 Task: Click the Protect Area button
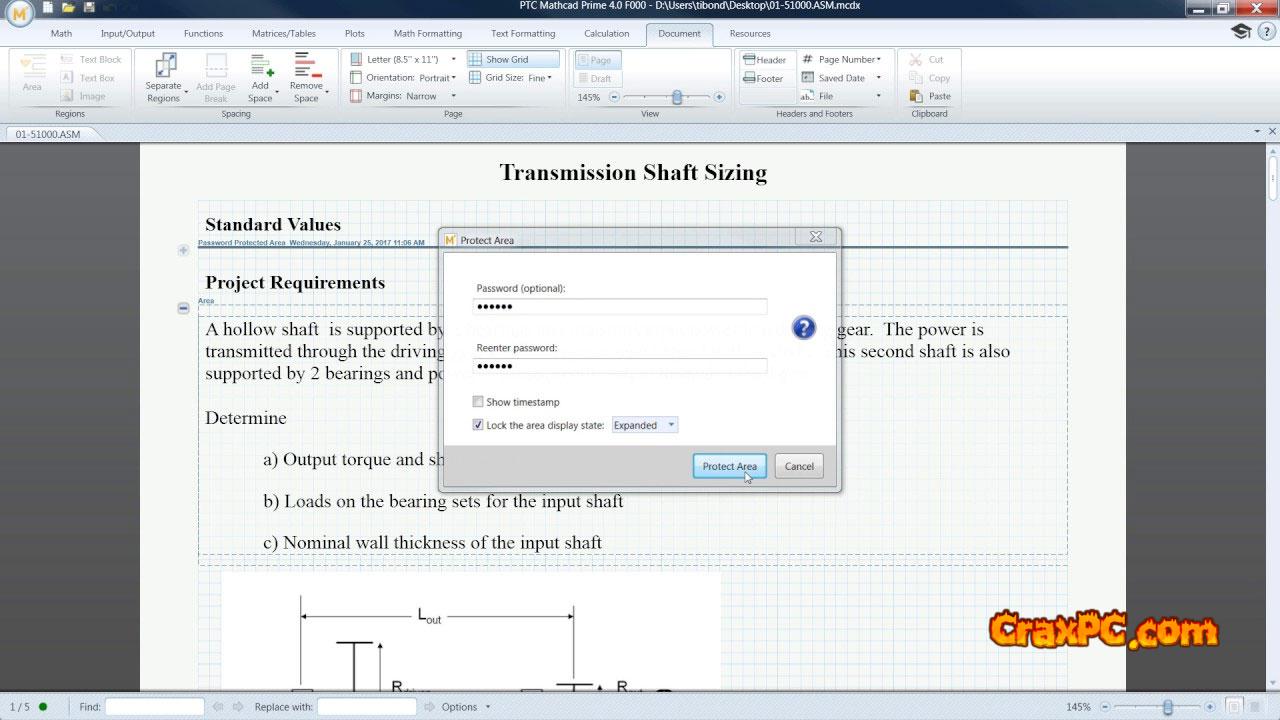729,466
